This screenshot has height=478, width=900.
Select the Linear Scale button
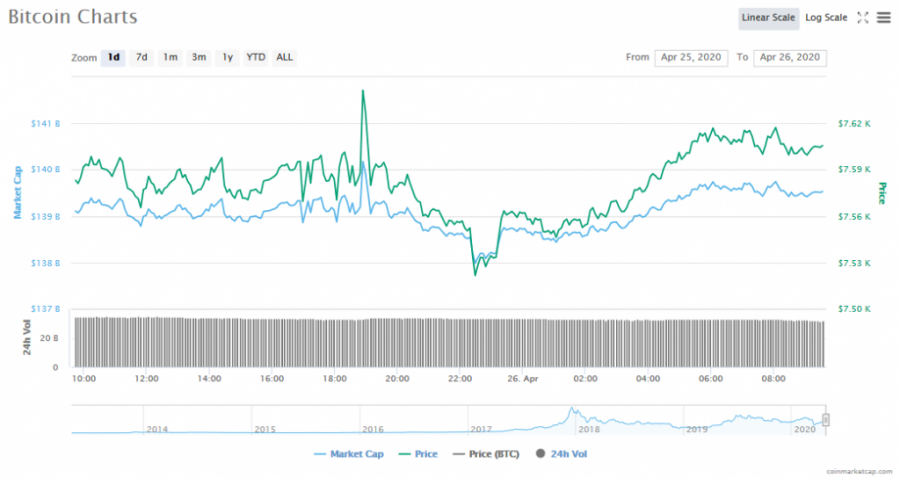768,18
